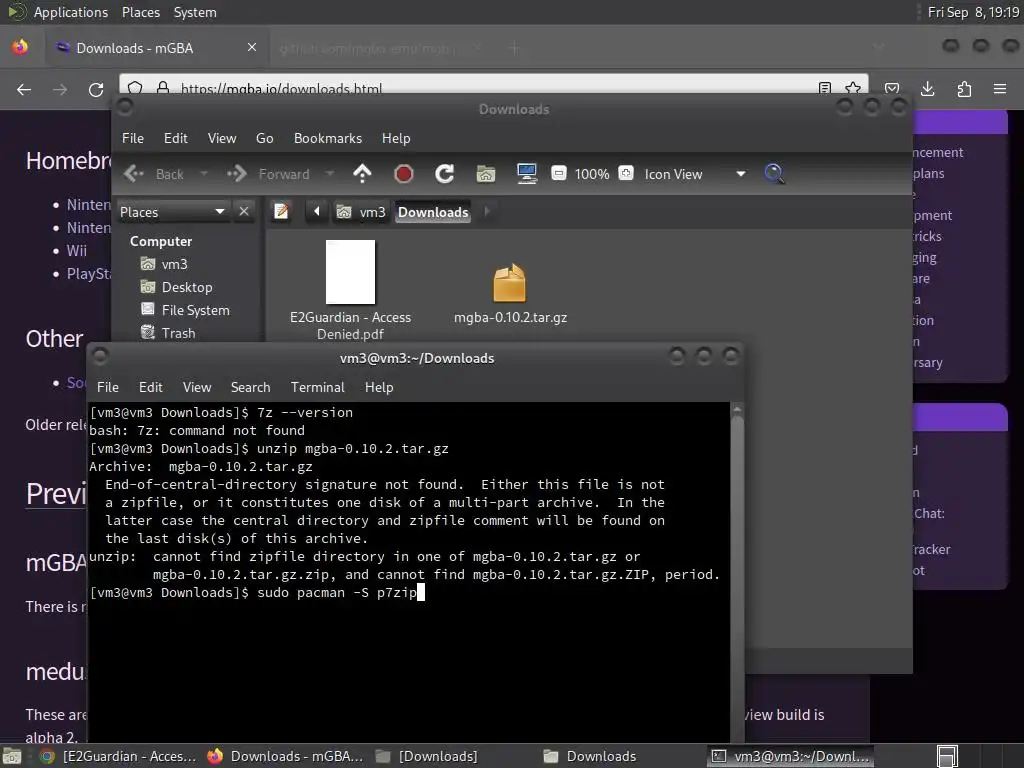1024x768 pixels.
Task: Open file manager View menu
Action: [222, 138]
